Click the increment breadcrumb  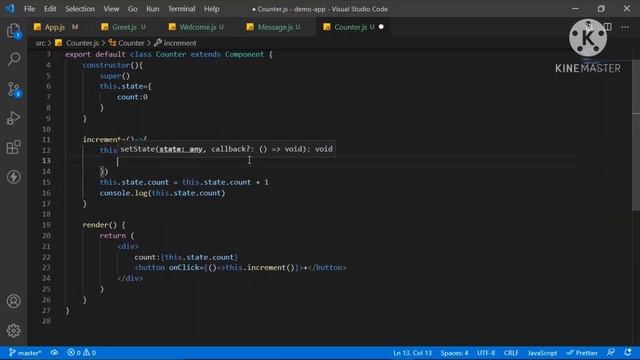180,43
